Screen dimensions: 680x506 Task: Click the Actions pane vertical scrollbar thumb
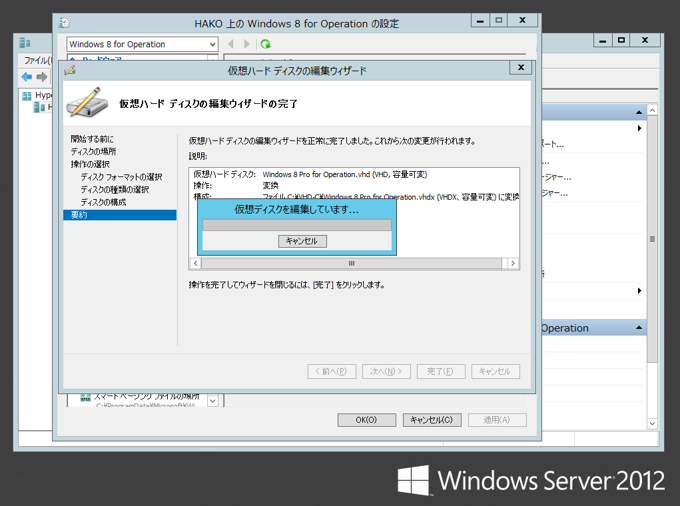pyautogui.click(x=652, y=239)
